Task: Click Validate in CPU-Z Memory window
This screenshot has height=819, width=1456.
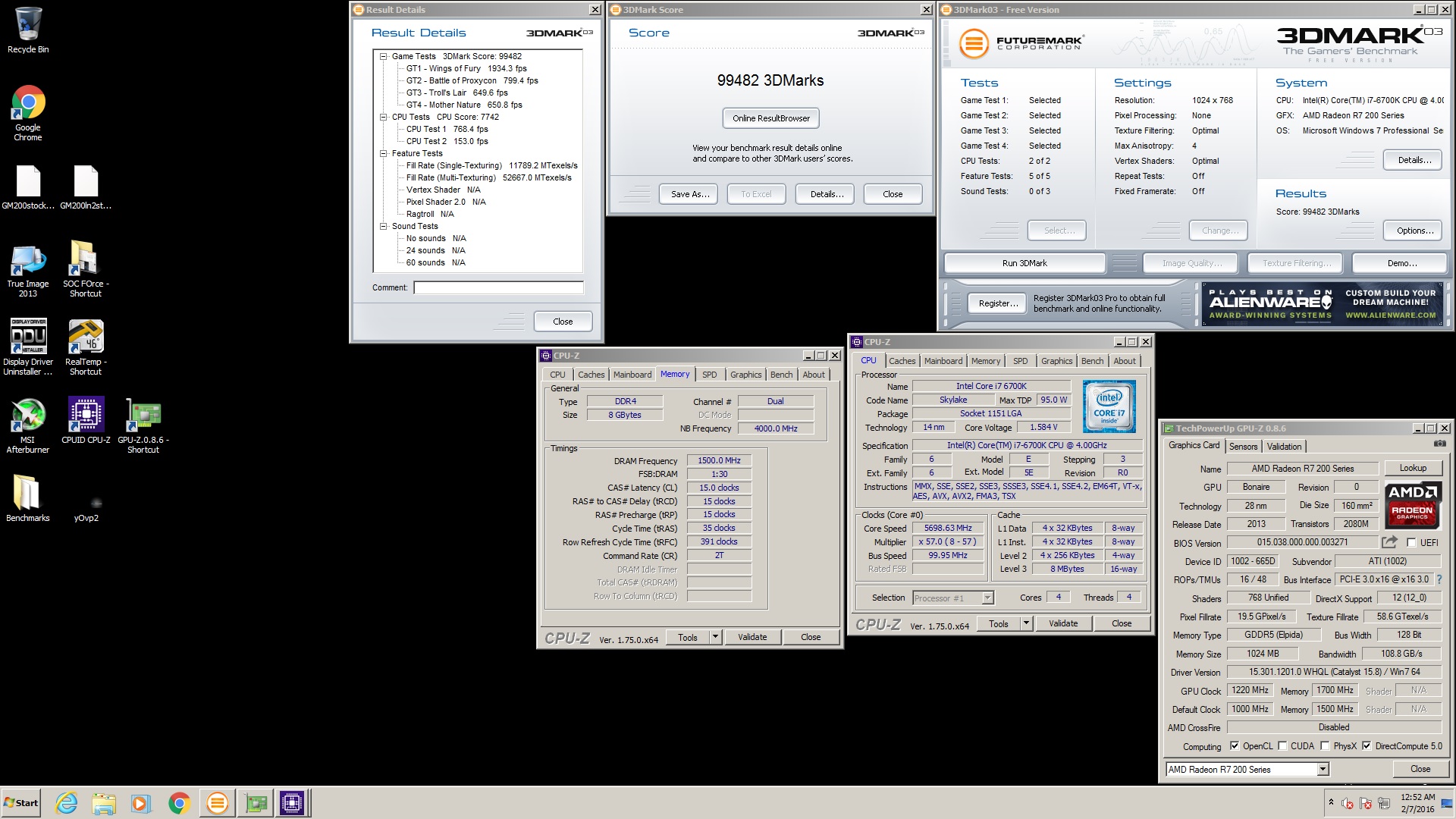Action: point(752,637)
